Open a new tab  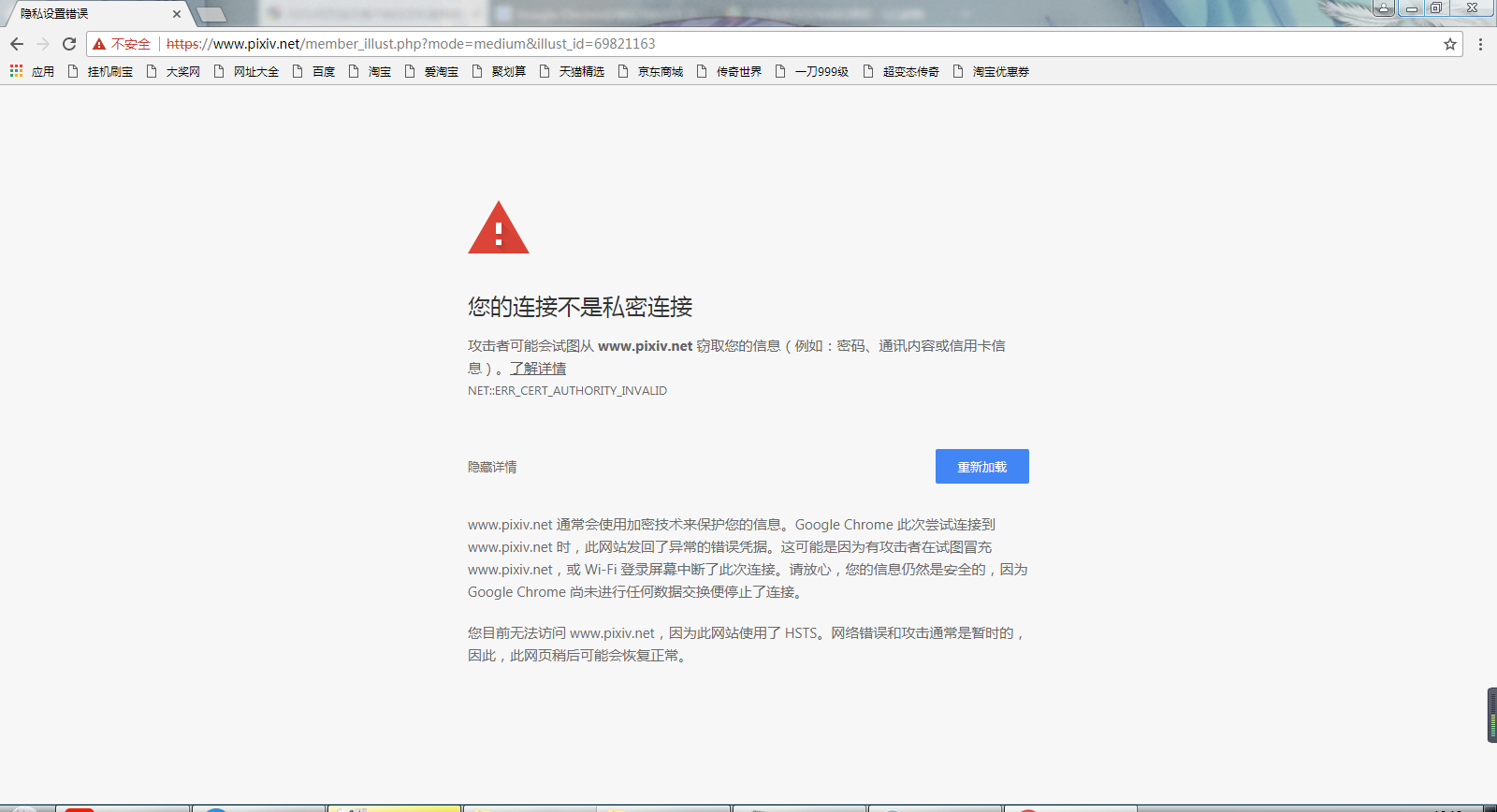coord(211,14)
